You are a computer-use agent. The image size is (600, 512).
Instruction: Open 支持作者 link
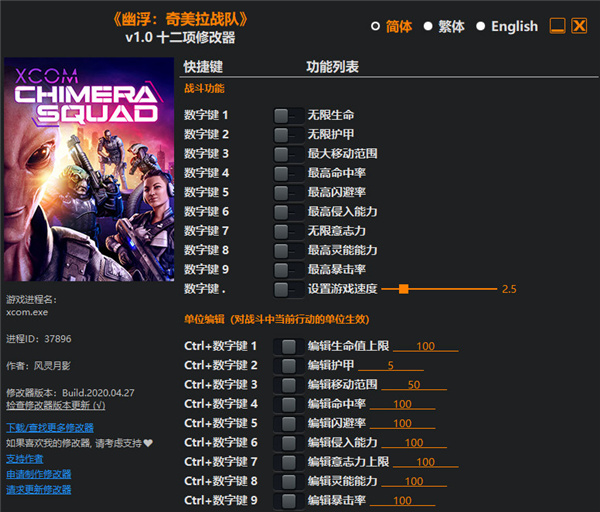pos(24,458)
